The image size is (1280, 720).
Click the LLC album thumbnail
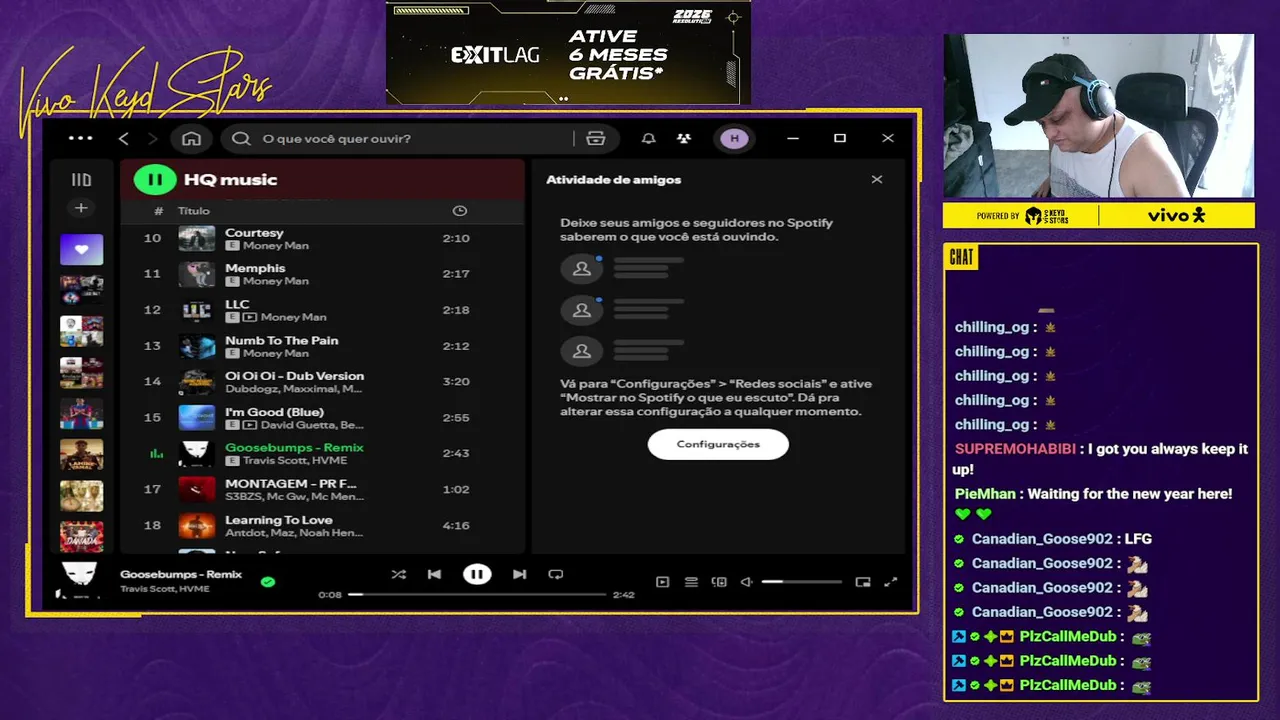click(196, 310)
